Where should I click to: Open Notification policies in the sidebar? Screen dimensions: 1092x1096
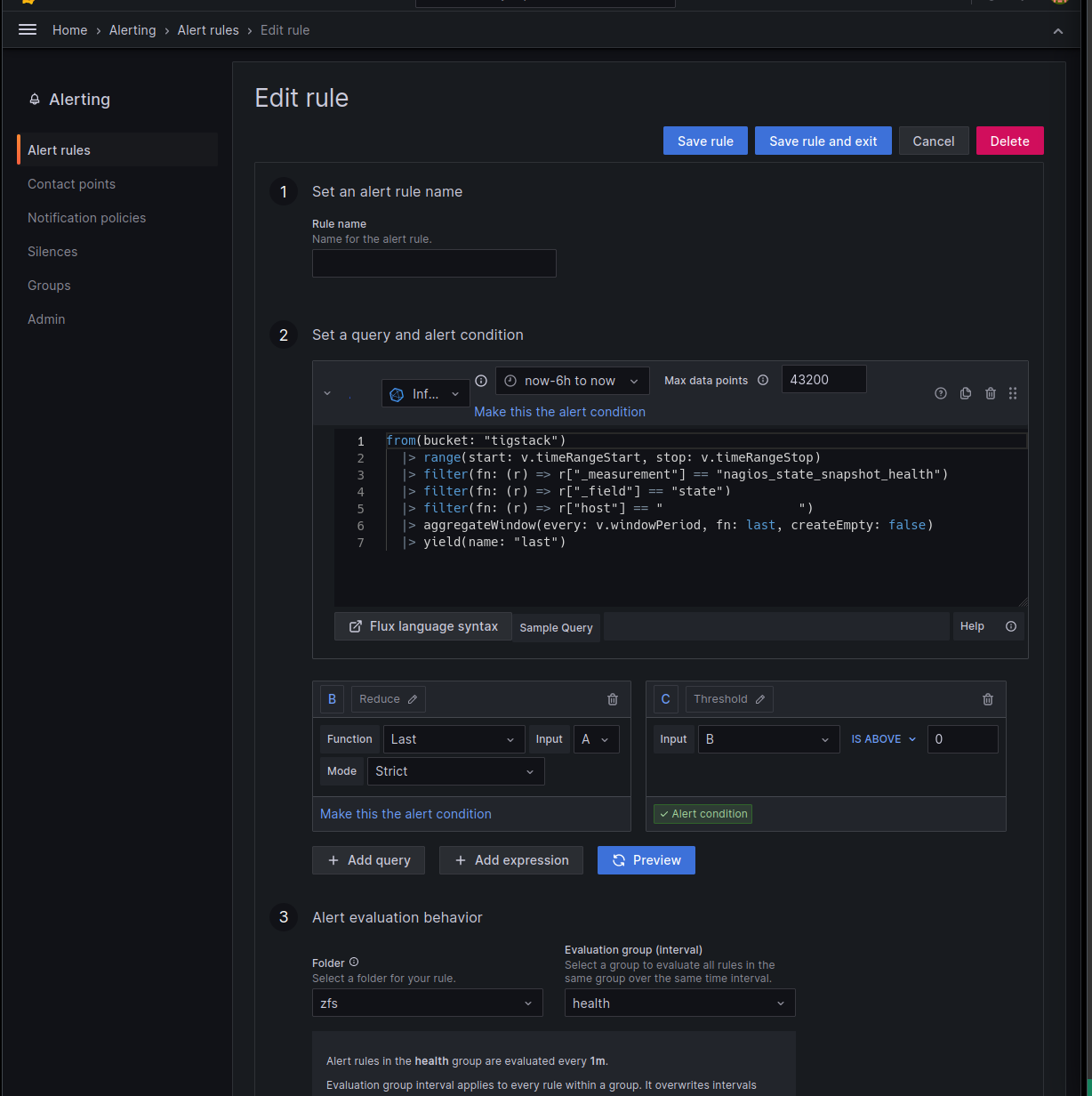(x=86, y=218)
